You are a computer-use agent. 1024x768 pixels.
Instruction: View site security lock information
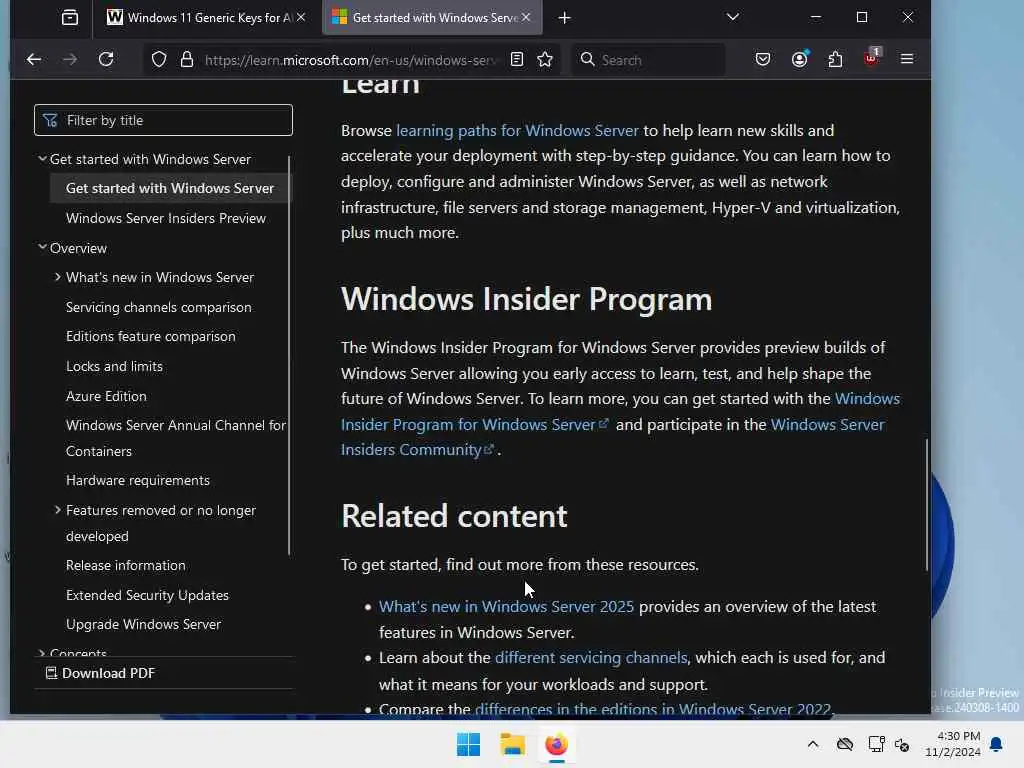tap(187, 59)
